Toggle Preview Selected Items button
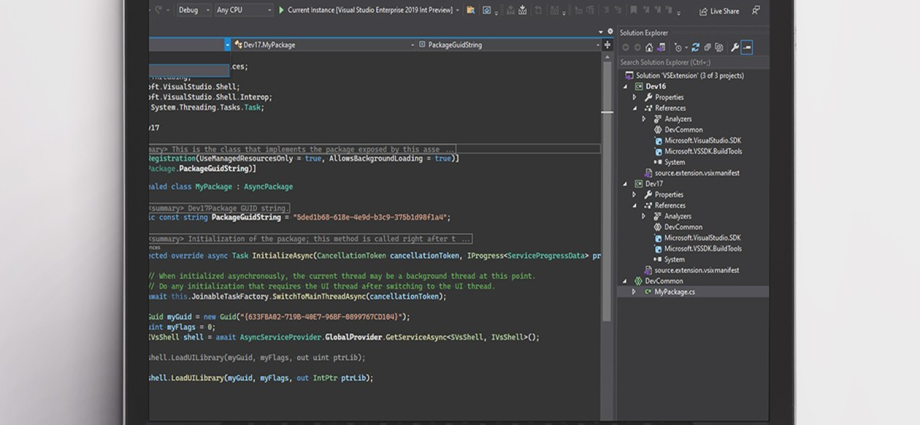920x425 pixels. [x=747, y=48]
